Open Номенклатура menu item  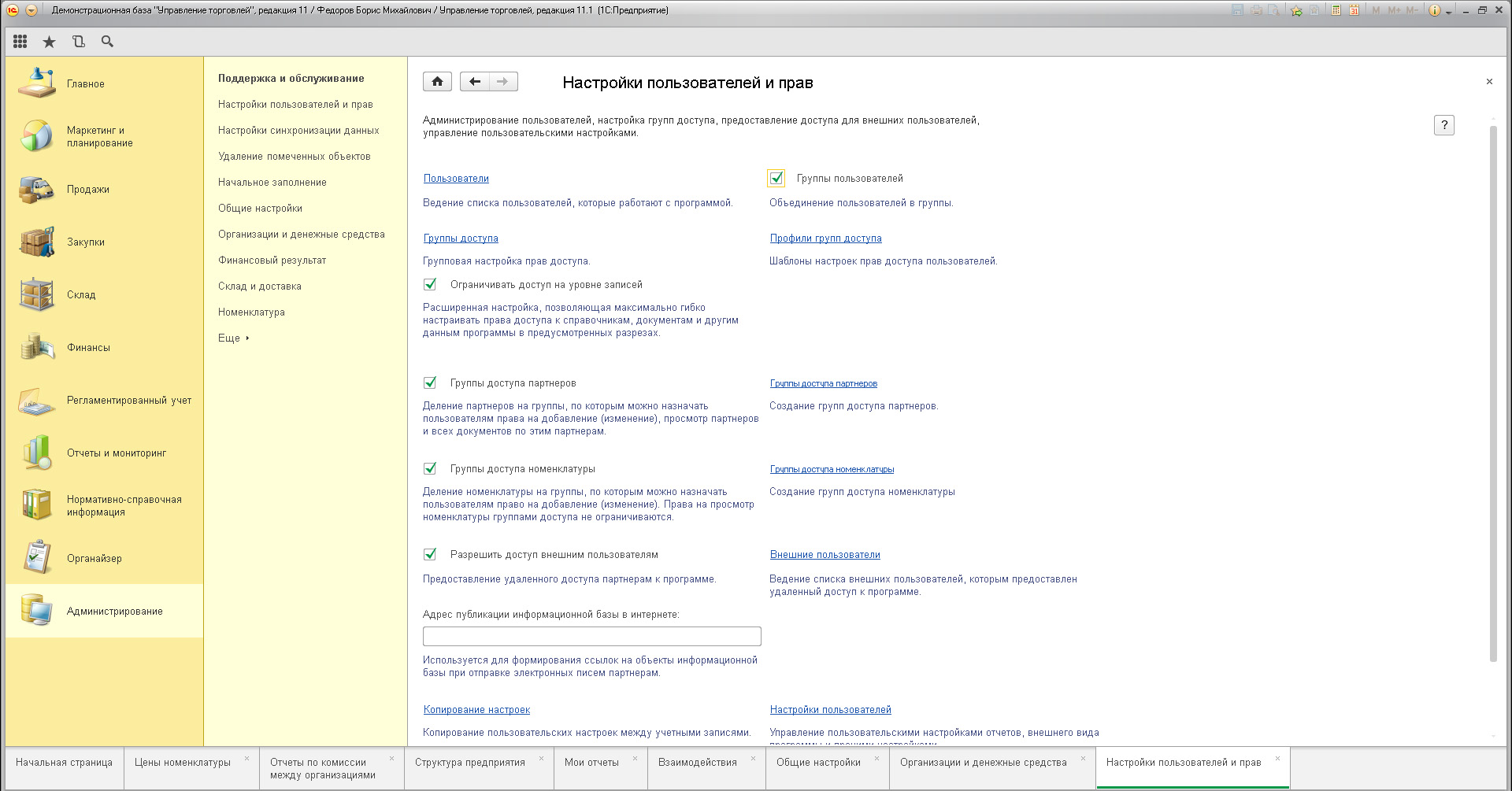pyautogui.click(x=251, y=312)
